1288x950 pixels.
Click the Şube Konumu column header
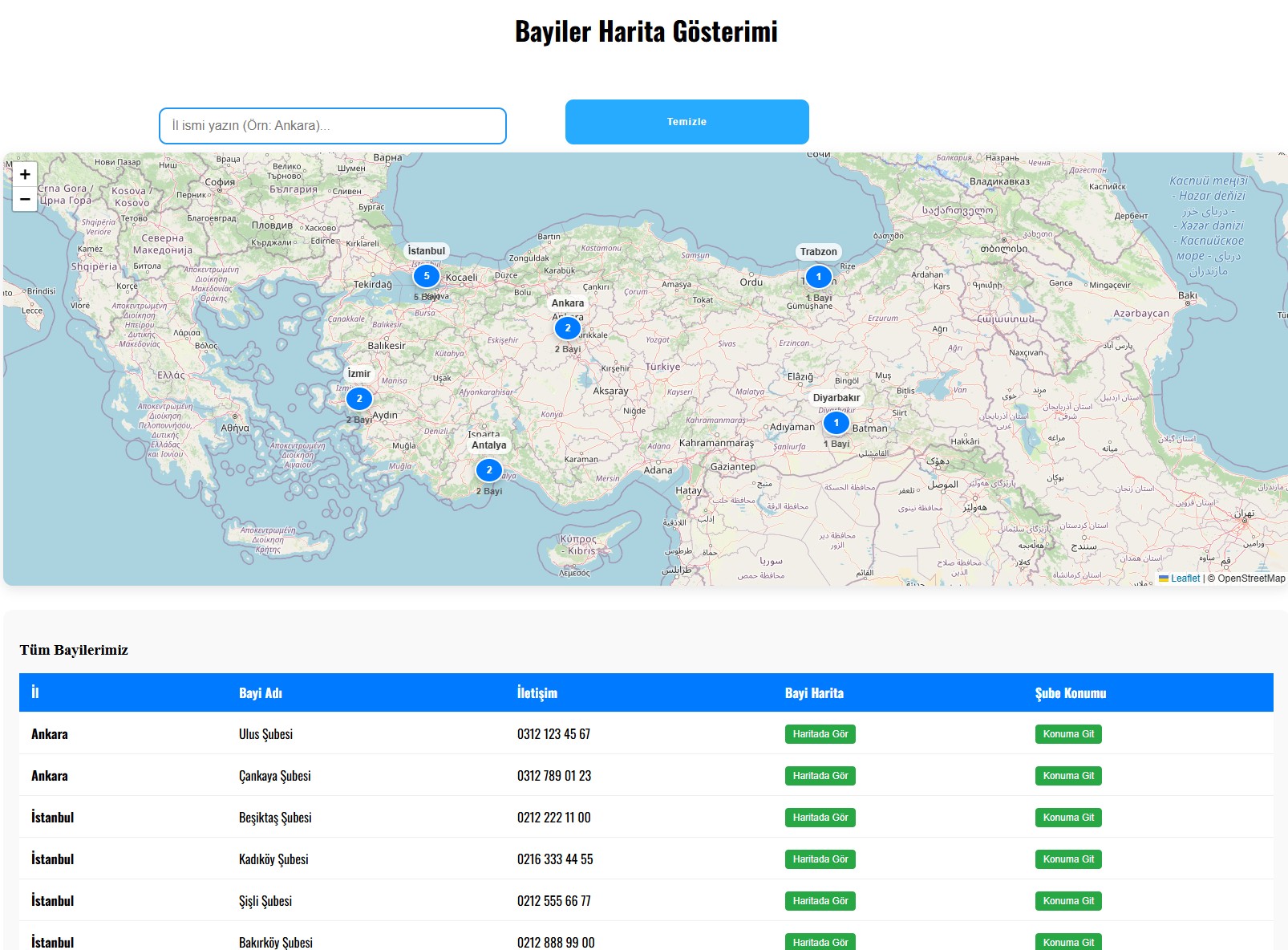[1071, 692]
